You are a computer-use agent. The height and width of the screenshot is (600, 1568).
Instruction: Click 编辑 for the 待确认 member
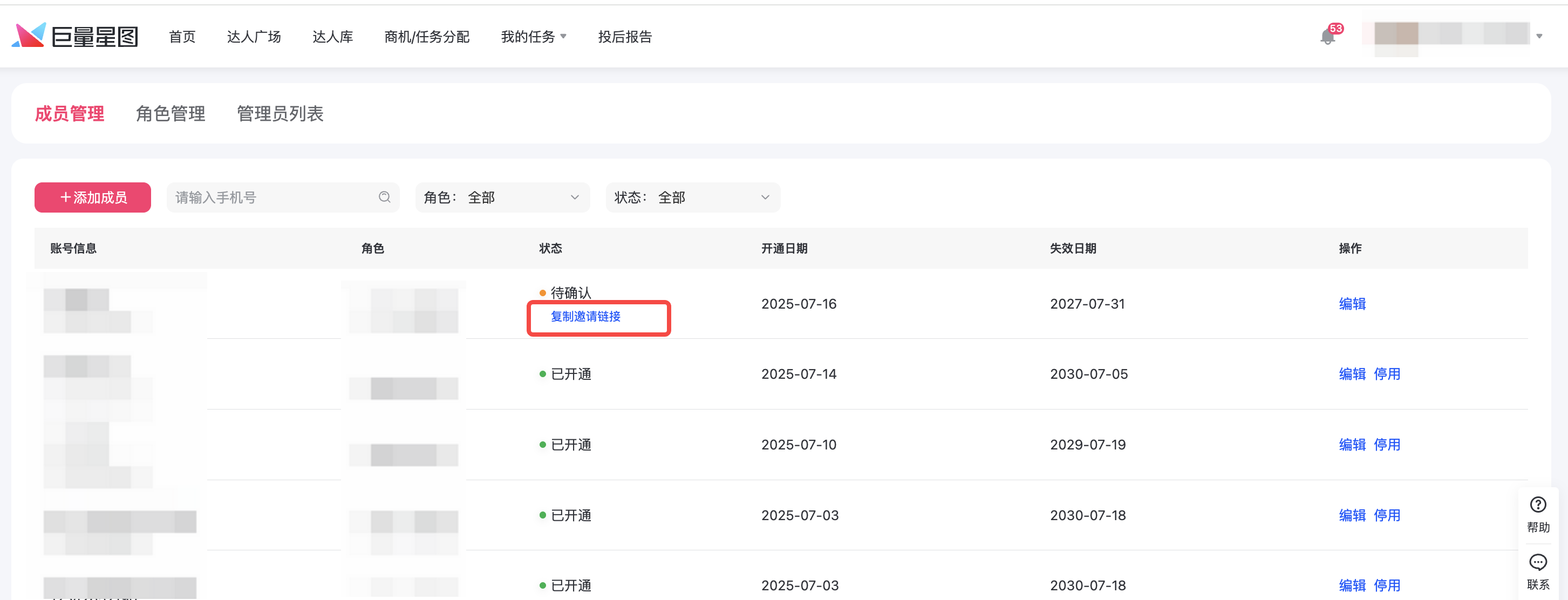pyautogui.click(x=1352, y=304)
